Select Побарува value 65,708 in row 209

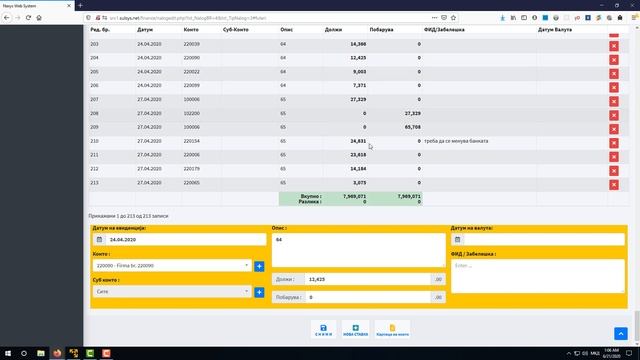pyautogui.click(x=413, y=127)
